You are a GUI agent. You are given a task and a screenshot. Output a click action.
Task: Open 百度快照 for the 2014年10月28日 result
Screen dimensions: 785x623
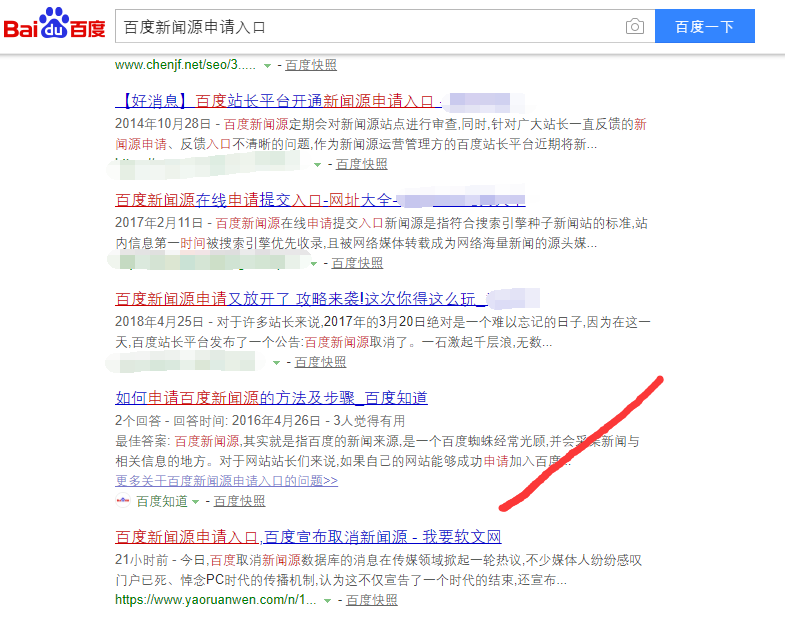click(x=361, y=164)
